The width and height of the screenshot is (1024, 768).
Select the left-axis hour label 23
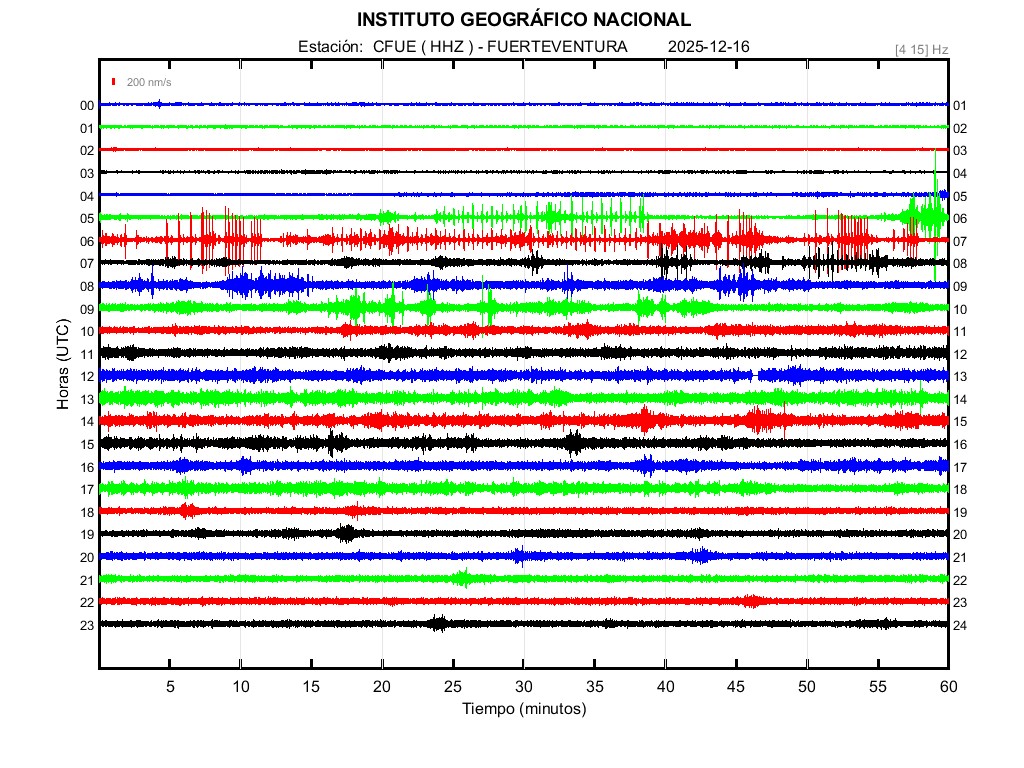(87, 625)
